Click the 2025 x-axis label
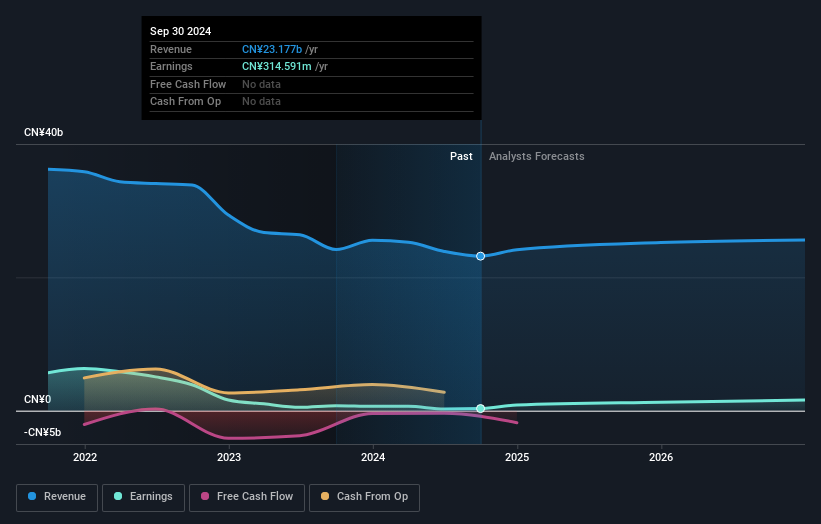This screenshot has height=524, width=821. click(x=517, y=458)
